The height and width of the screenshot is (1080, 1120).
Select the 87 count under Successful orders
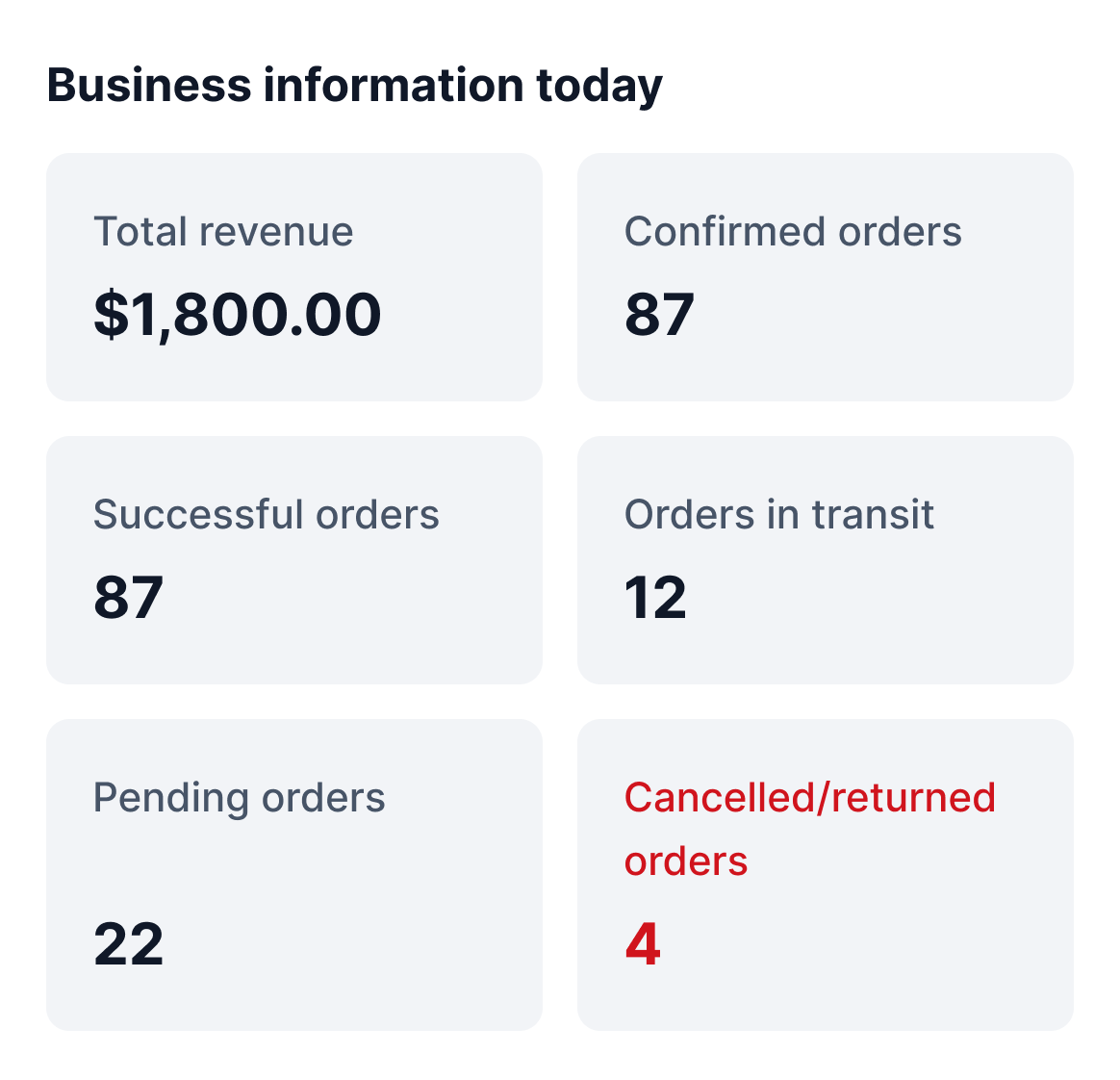click(x=128, y=598)
